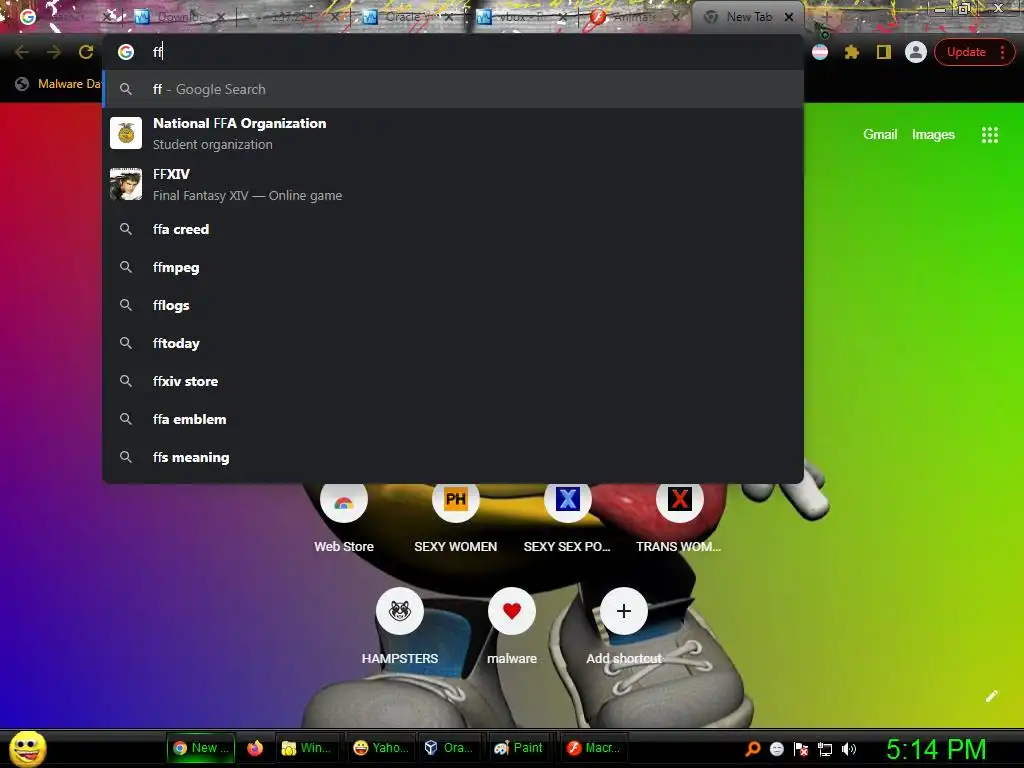This screenshot has height=768, width=1024.
Task: Select the FFXIV Final Fantasy suggestion
Action: tap(453, 184)
